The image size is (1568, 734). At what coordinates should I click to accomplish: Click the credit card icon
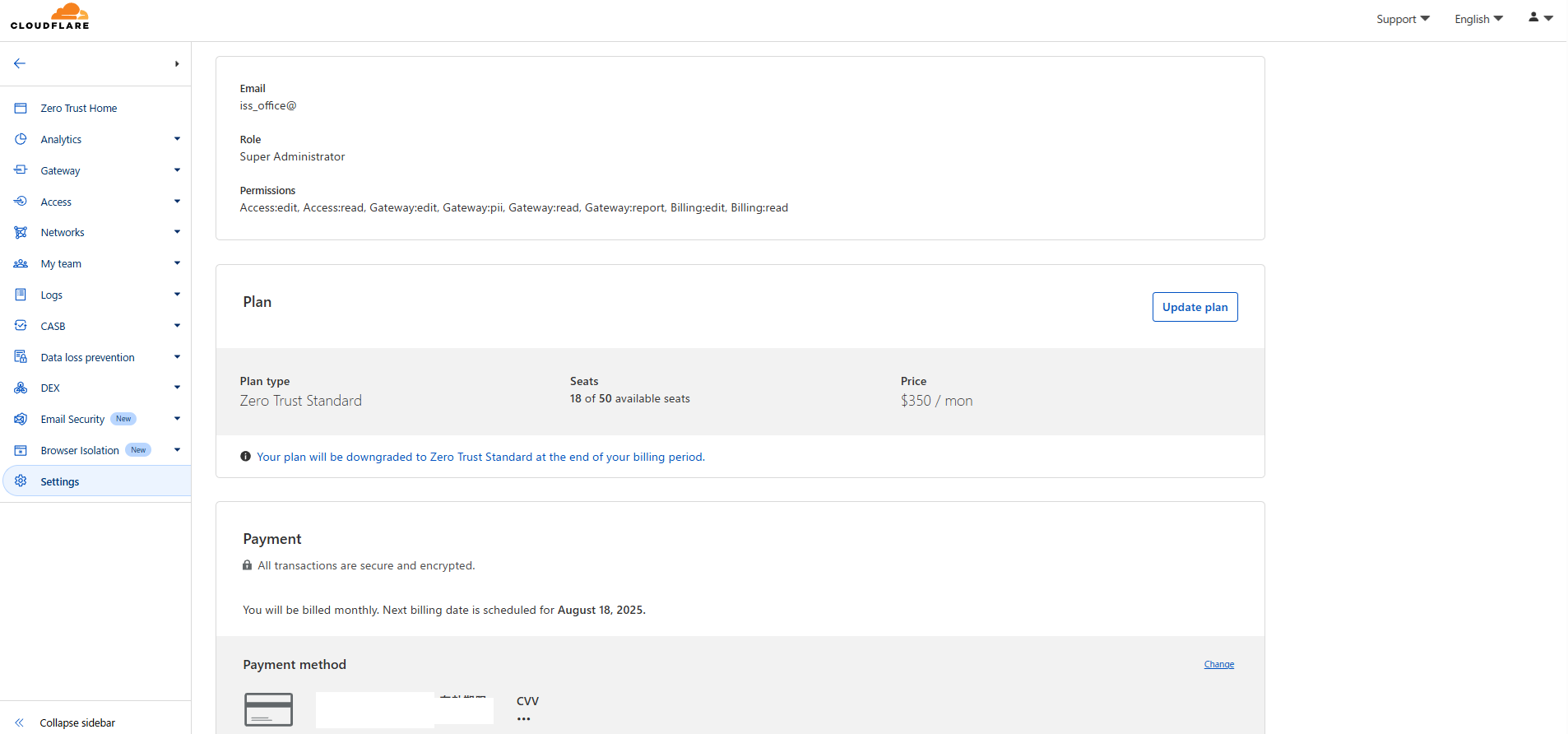pyautogui.click(x=268, y=709)
